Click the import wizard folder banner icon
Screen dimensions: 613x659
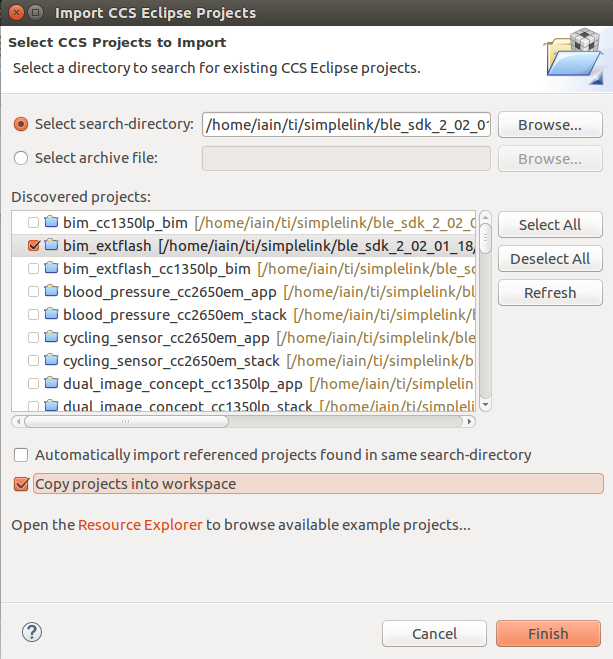coord(574,57)
